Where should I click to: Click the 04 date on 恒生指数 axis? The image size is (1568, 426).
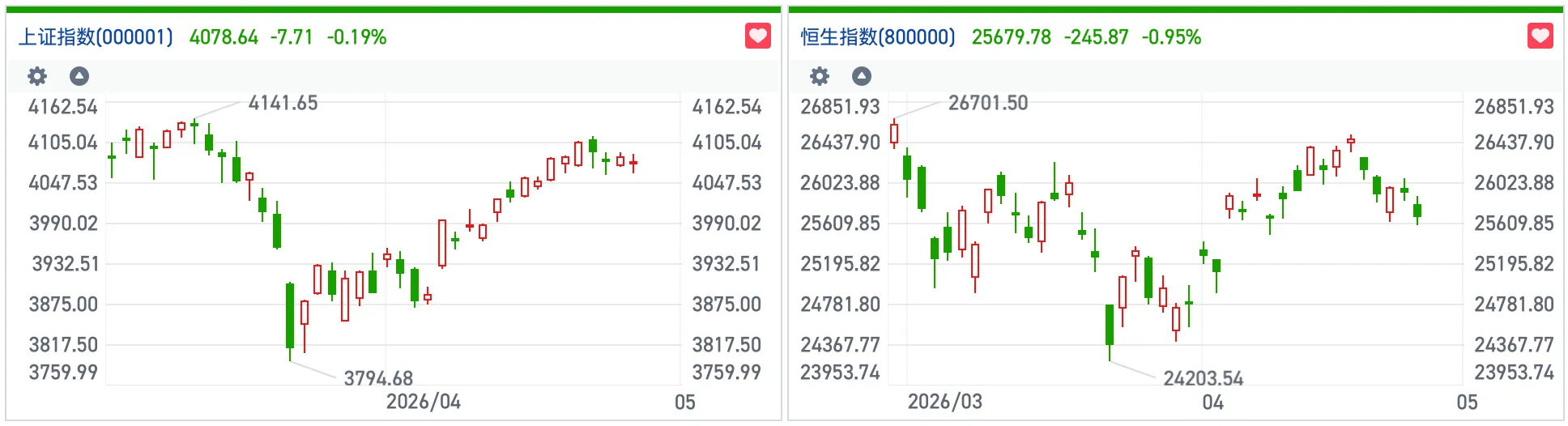pyautogui.click(x=1212, y=403)
